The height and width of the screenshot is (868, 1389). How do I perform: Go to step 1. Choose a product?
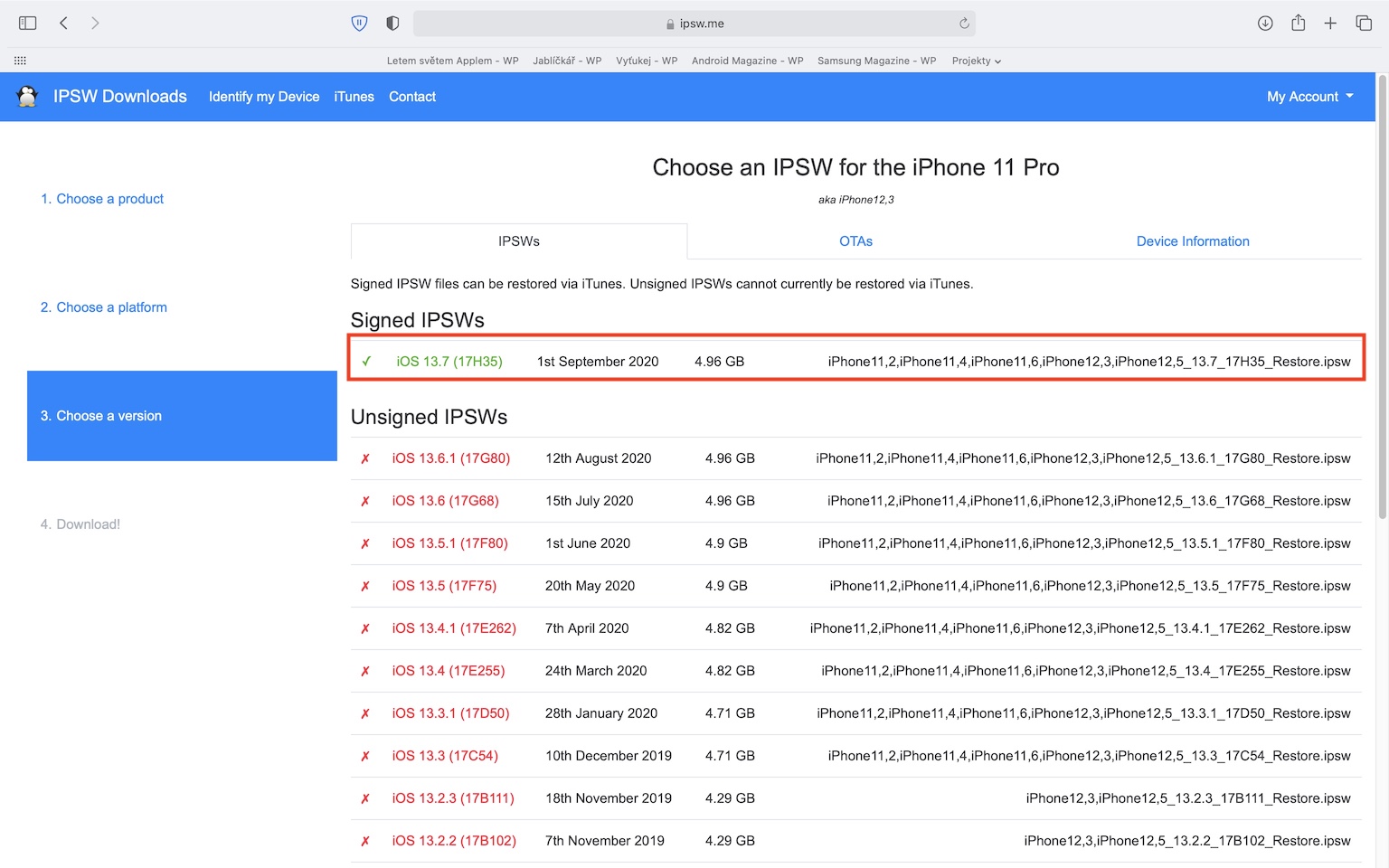click(x=102, y=199)
